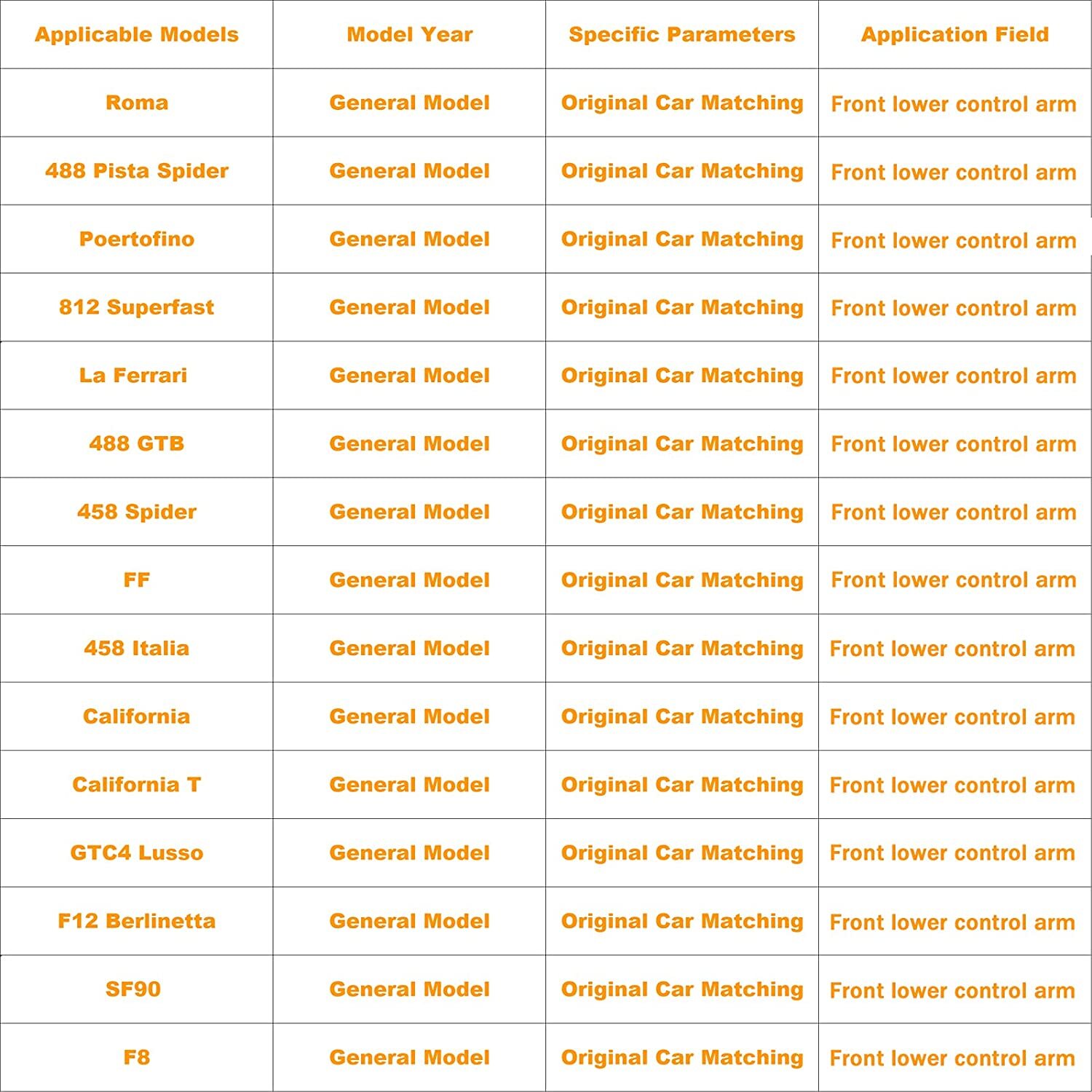Image resolution: width=1092 pixels, height=1092 pixels.
Task: Select the California T cell
Action: coord(137,785)
